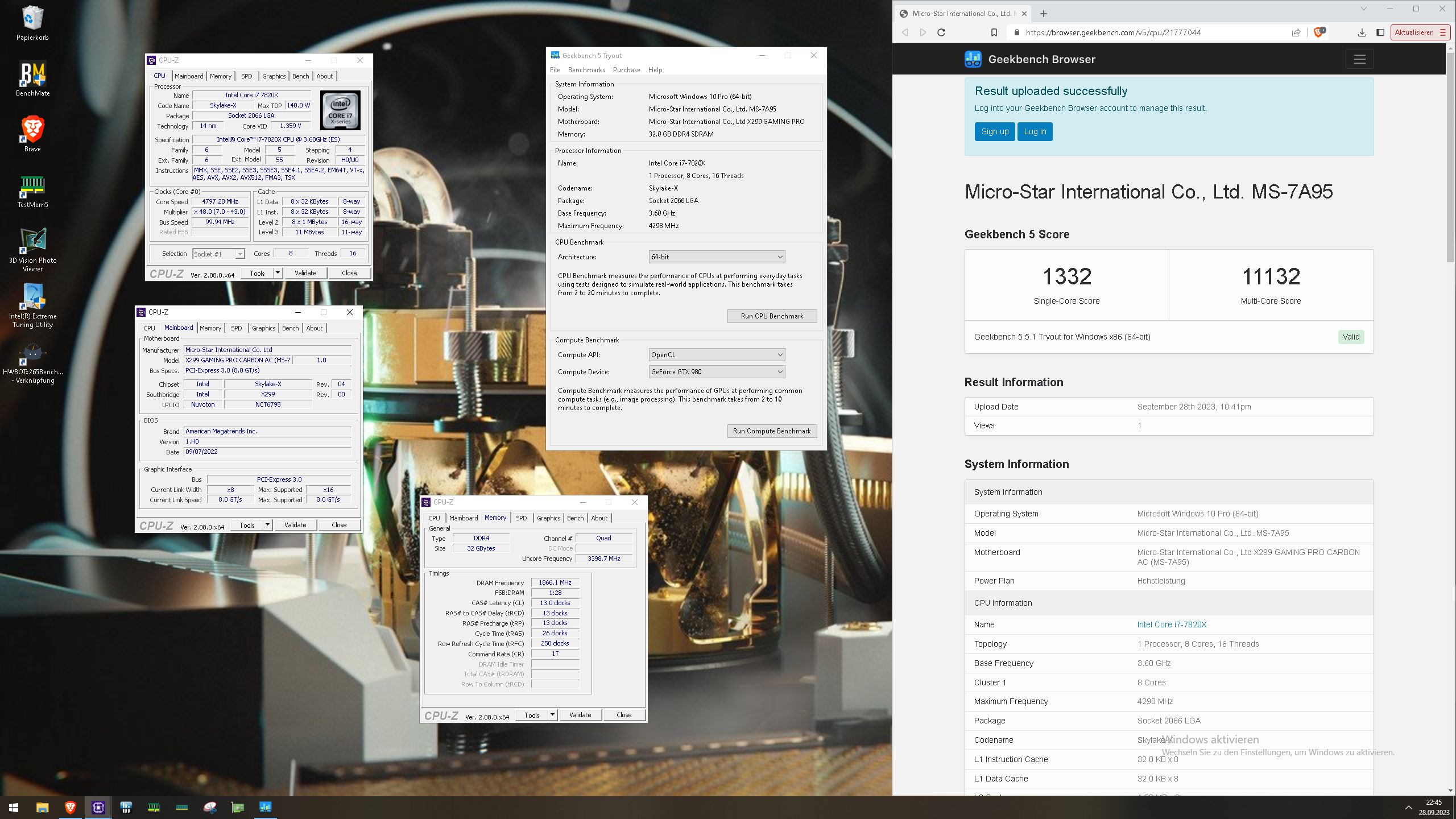
Task: Click the Core Speed 4797.28 MHz value
Action: pyautogui.click(x=220, y=202)
